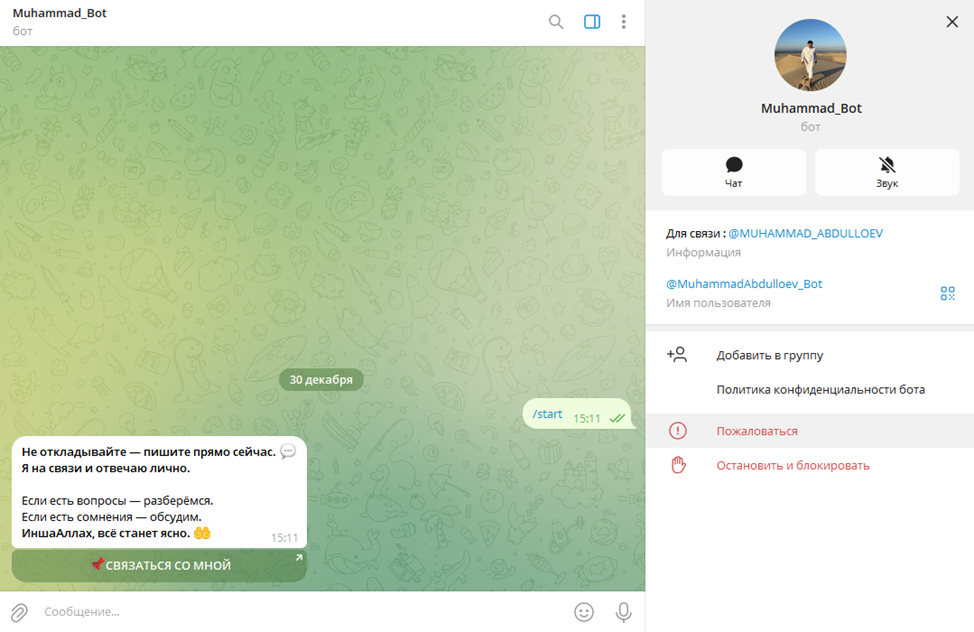Click the speech bubble emoji in bot message
974x632 pixels.
tap(288, 451)
